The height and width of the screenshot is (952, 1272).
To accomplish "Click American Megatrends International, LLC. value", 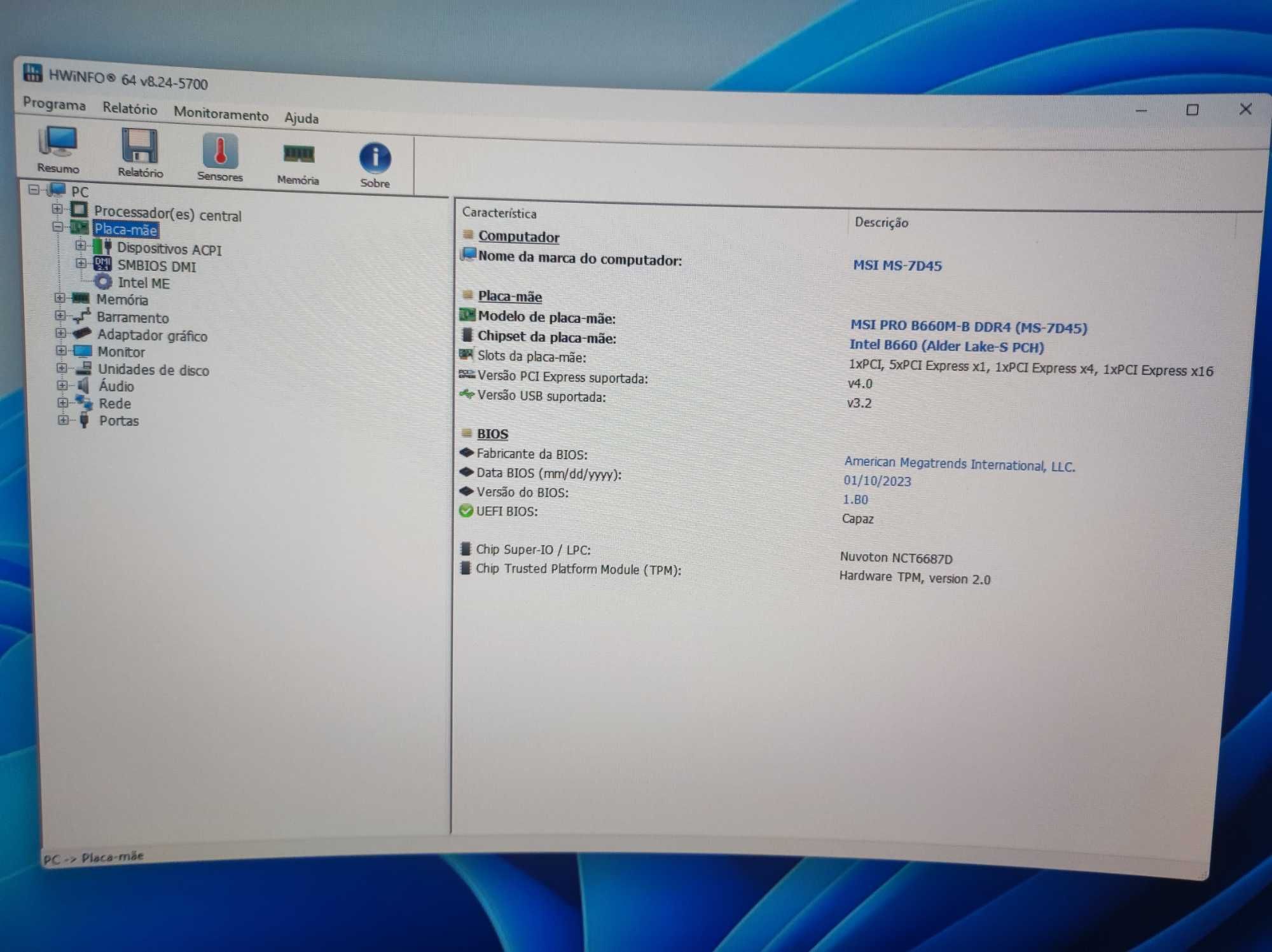I will pos(959,464).
